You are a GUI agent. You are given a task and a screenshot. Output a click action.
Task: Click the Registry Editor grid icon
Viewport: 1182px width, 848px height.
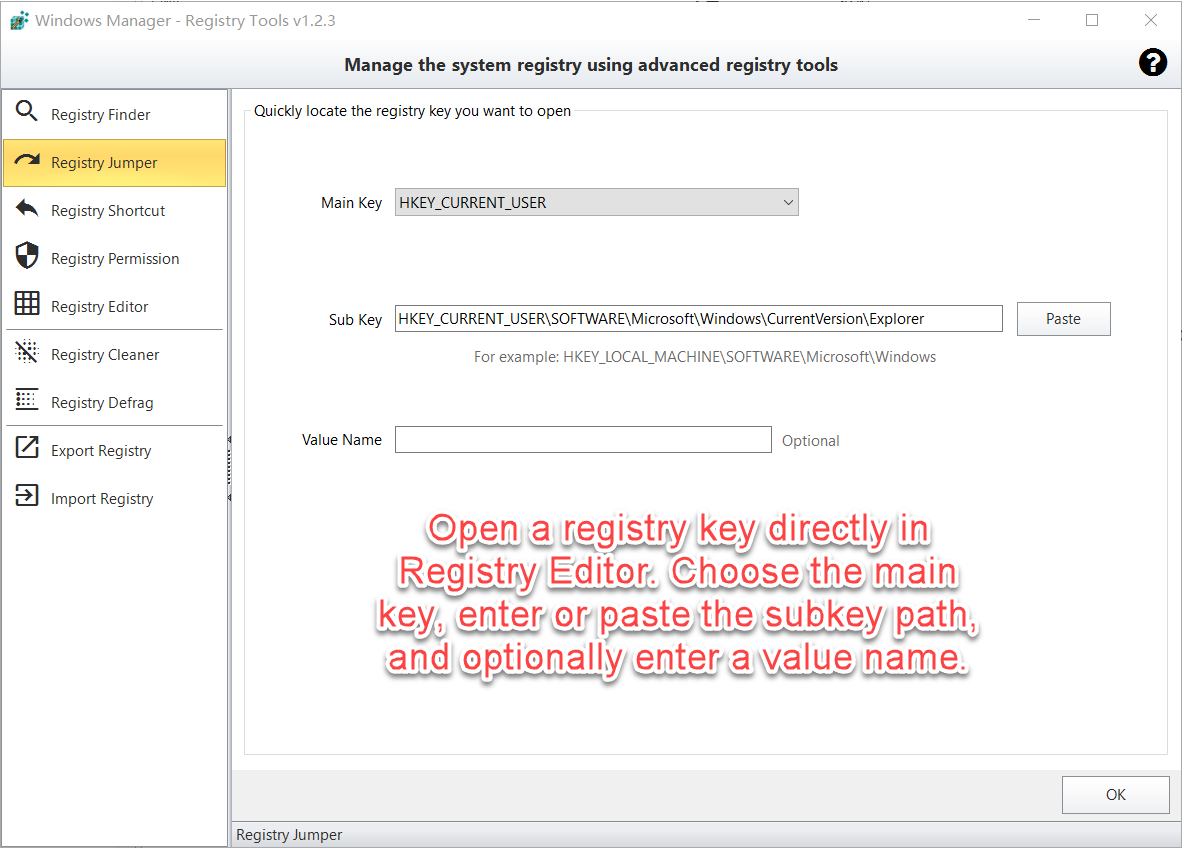pos(26,303)
